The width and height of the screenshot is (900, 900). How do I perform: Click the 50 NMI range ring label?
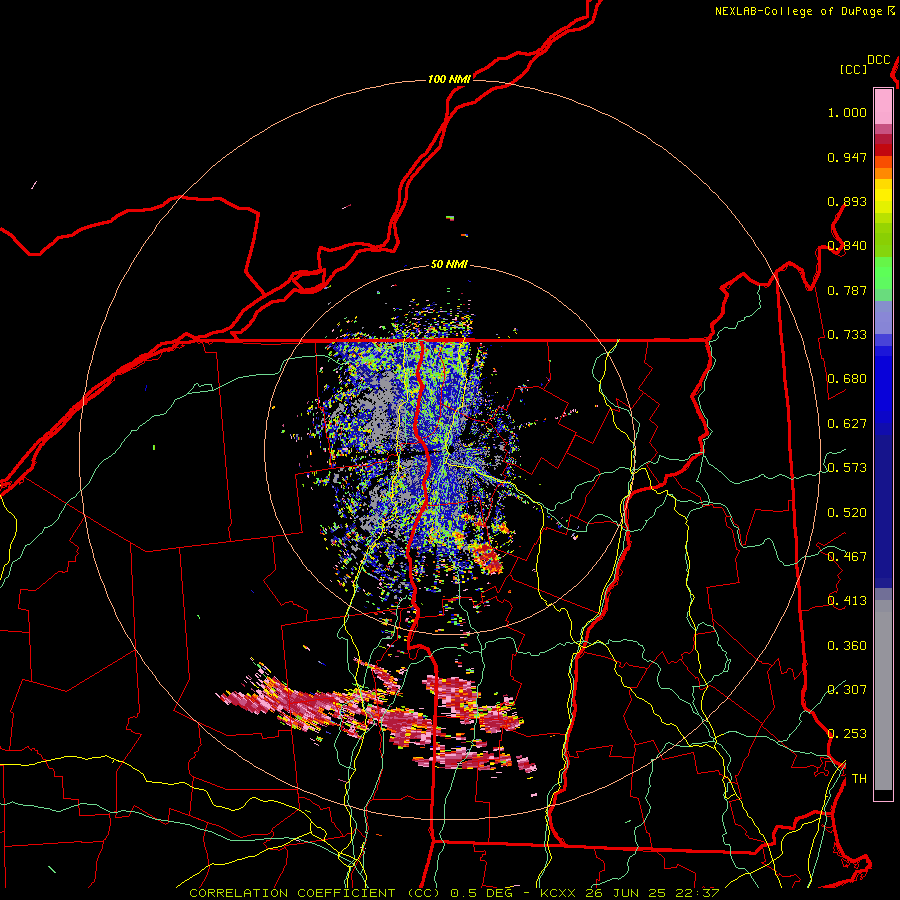click(449, 265)
